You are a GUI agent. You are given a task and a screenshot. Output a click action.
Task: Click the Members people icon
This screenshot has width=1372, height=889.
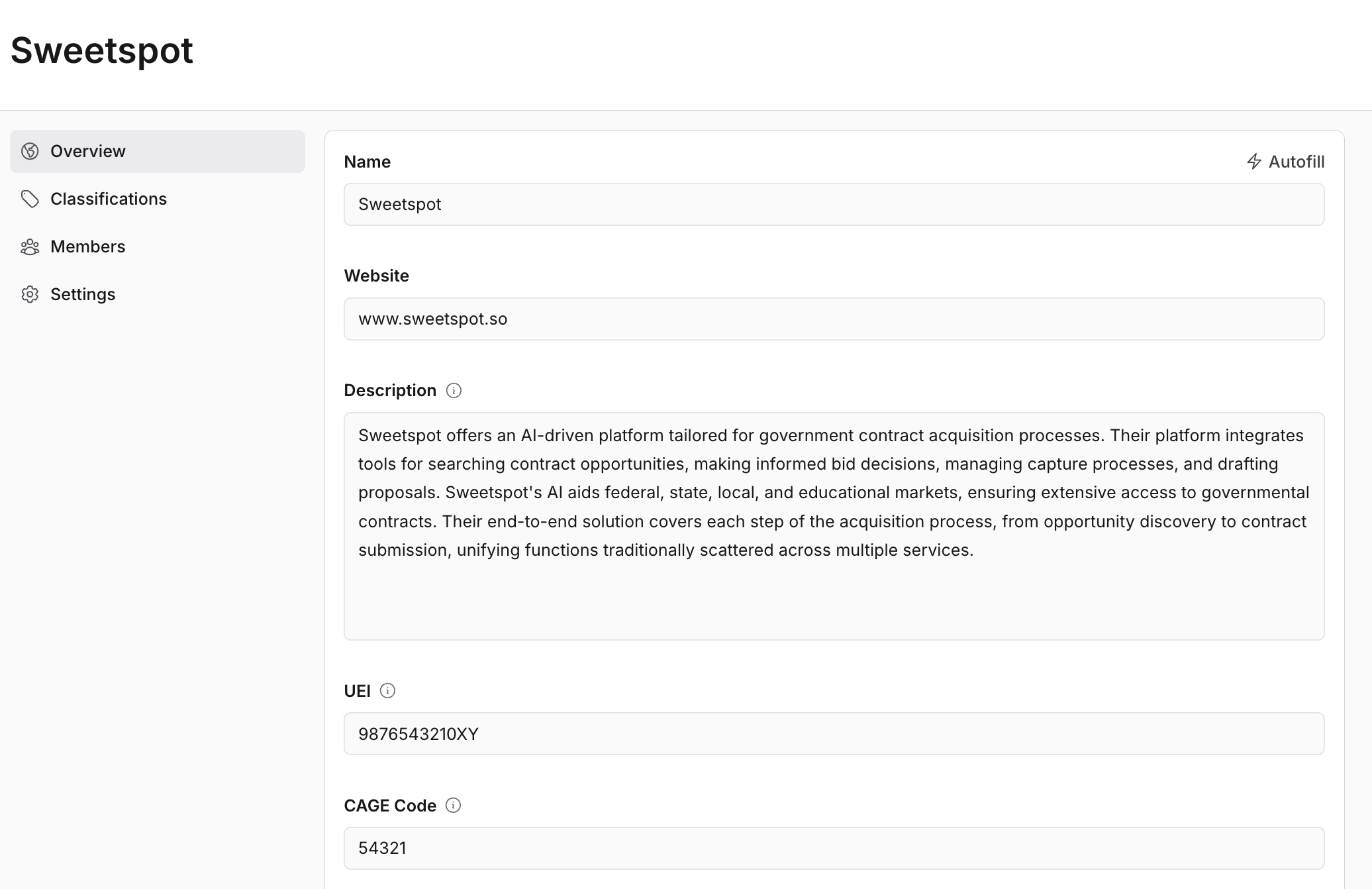(x=30, y=247)
